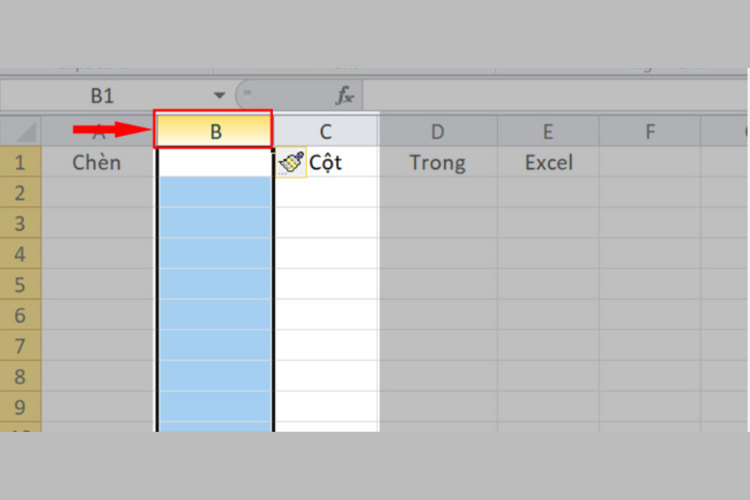Select column F header
The width and height of the screenshot is (750, 500).
click(650, 132)
